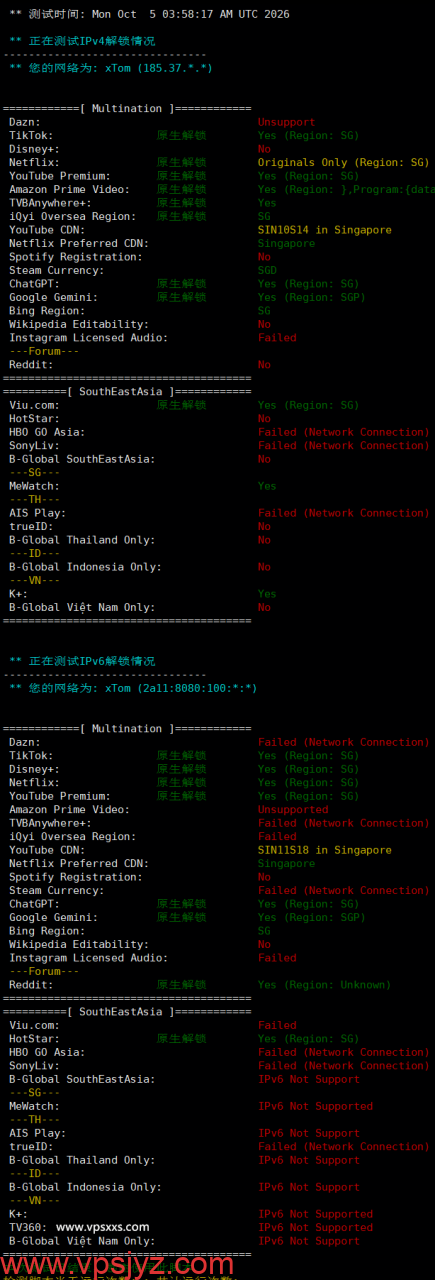Click the red Failed iQyi Oversea Region result
Image resolution: width=435 pixels, height=1280 pixels.
[277, 837]
